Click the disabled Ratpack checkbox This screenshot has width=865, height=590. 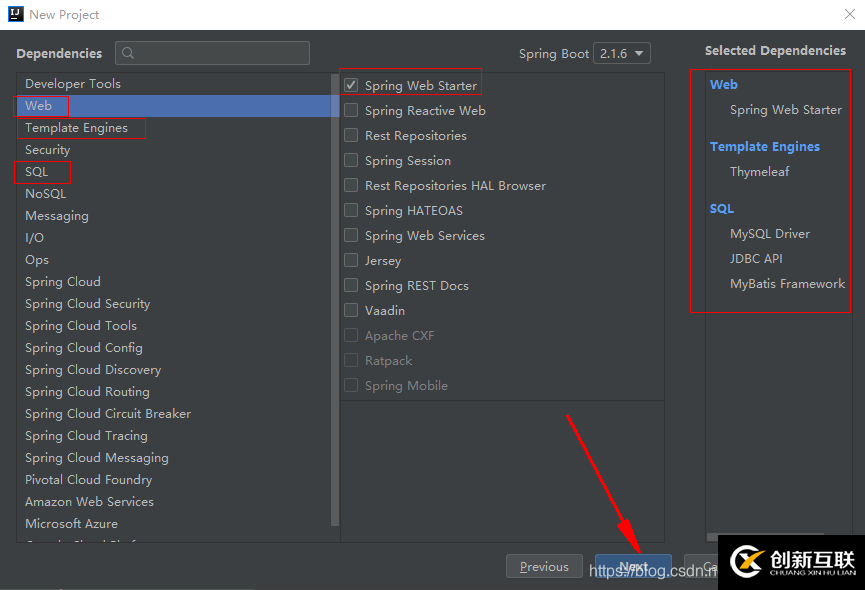pyautogui.click(x=351, y=360)
